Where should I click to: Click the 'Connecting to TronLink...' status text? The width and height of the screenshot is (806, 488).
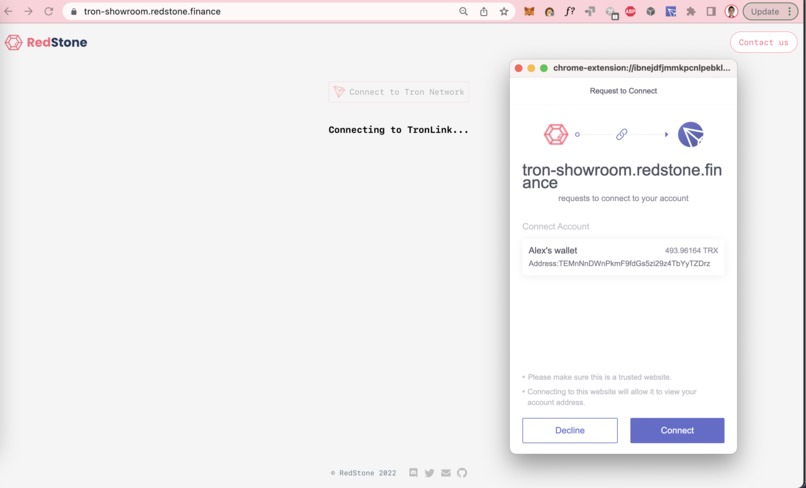(x=398, y=130)
